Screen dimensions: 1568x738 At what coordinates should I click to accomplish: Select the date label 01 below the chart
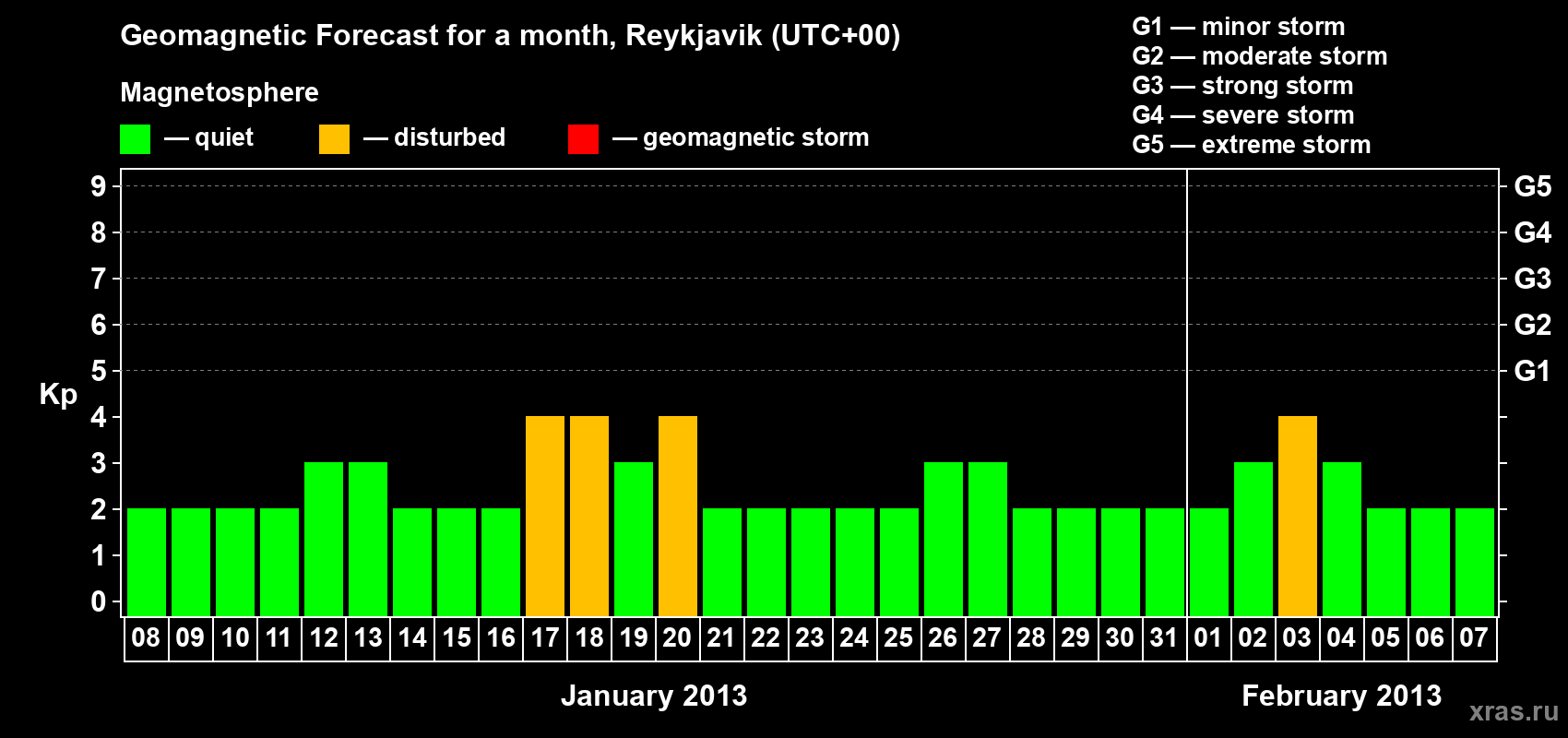tap(1208, 638)
